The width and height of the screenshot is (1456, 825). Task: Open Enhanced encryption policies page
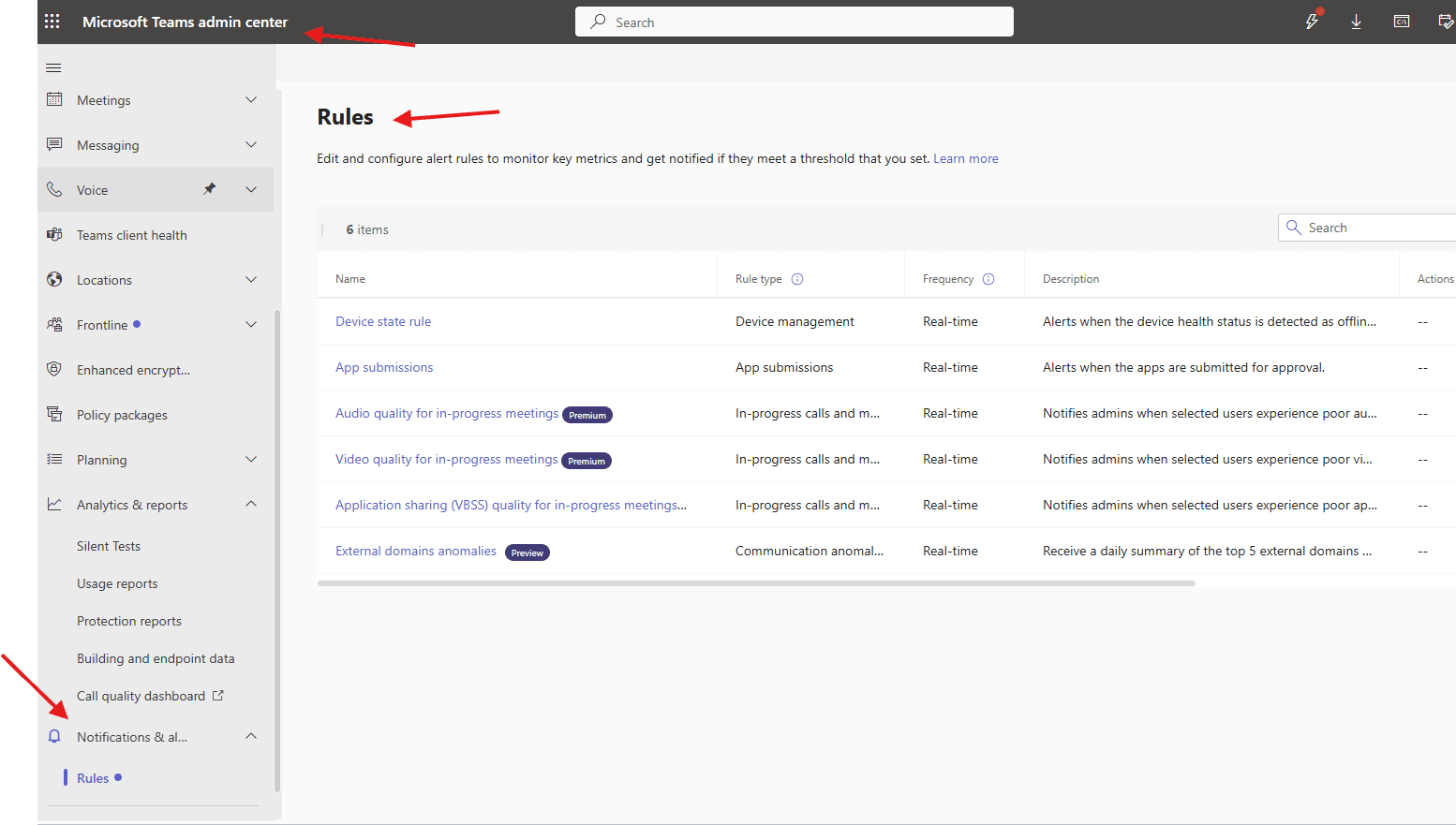pos(133,370)
